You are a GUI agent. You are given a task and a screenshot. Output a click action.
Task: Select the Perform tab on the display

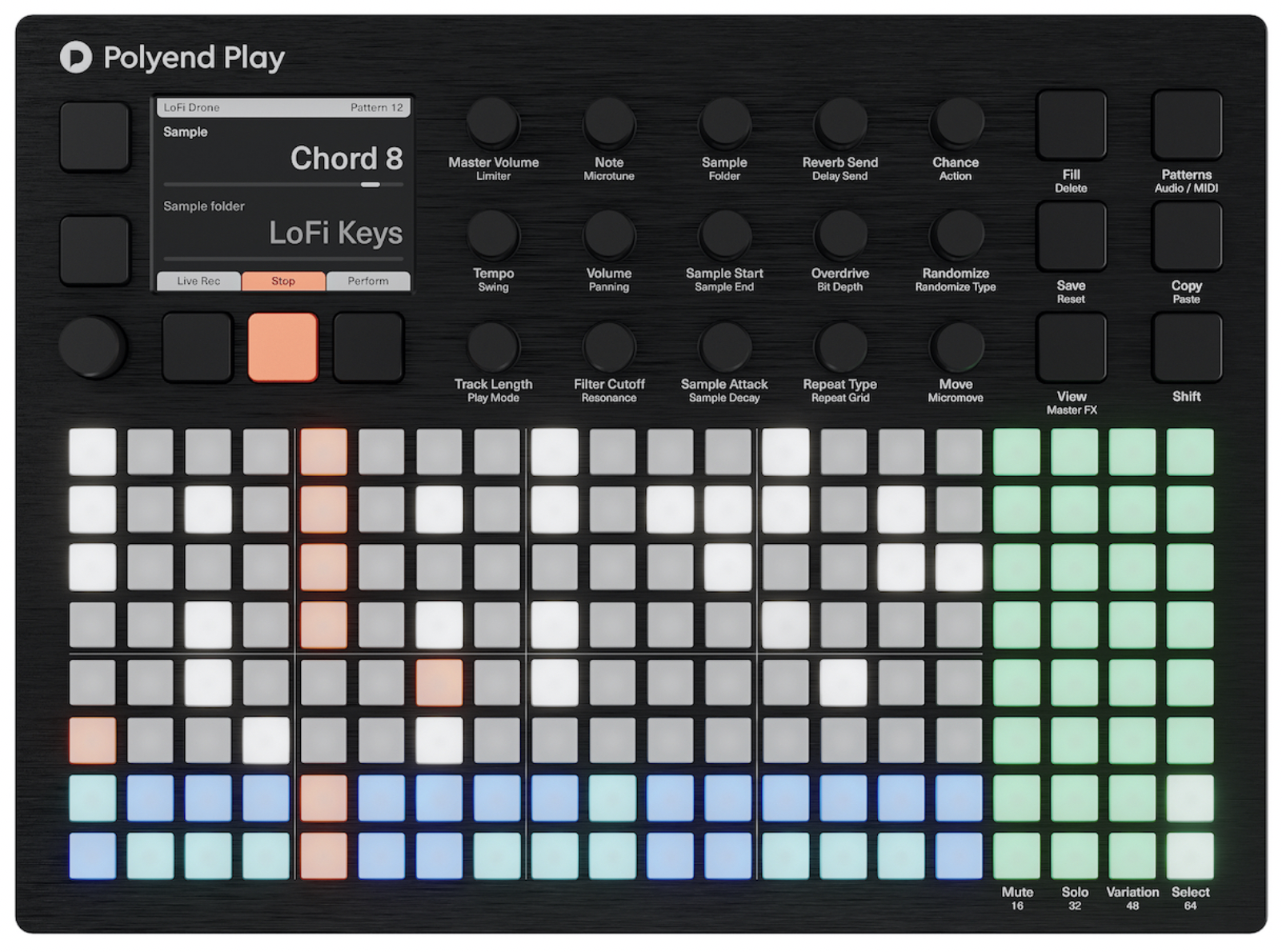coord(368,281)
